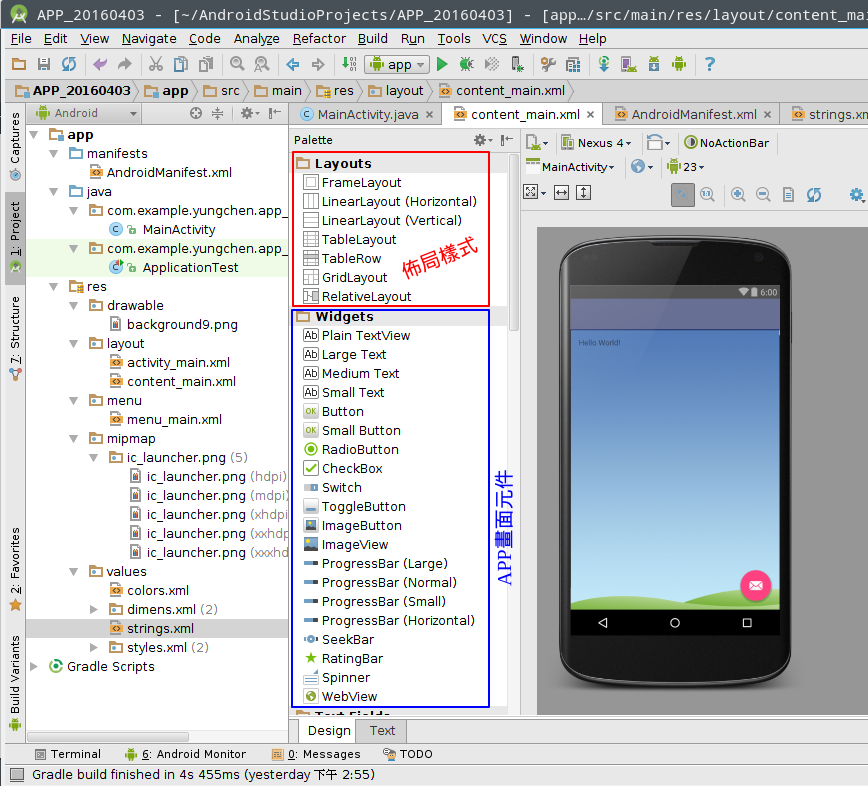
Task: Toggle the Build Variants tool window
Action: coord(15,683)
